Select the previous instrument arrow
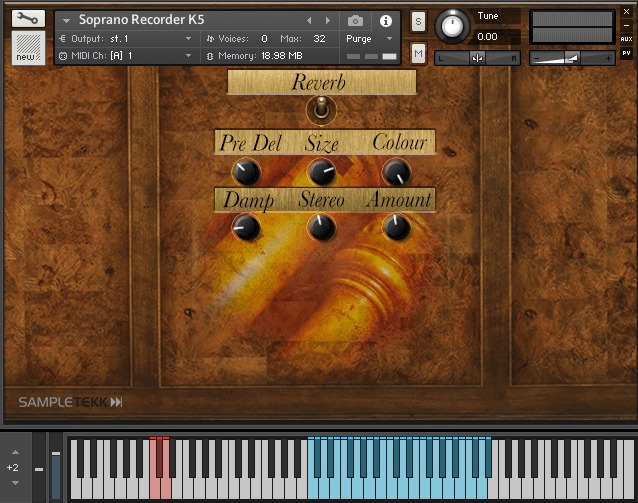The image size is (638, 503). (308, 20)
